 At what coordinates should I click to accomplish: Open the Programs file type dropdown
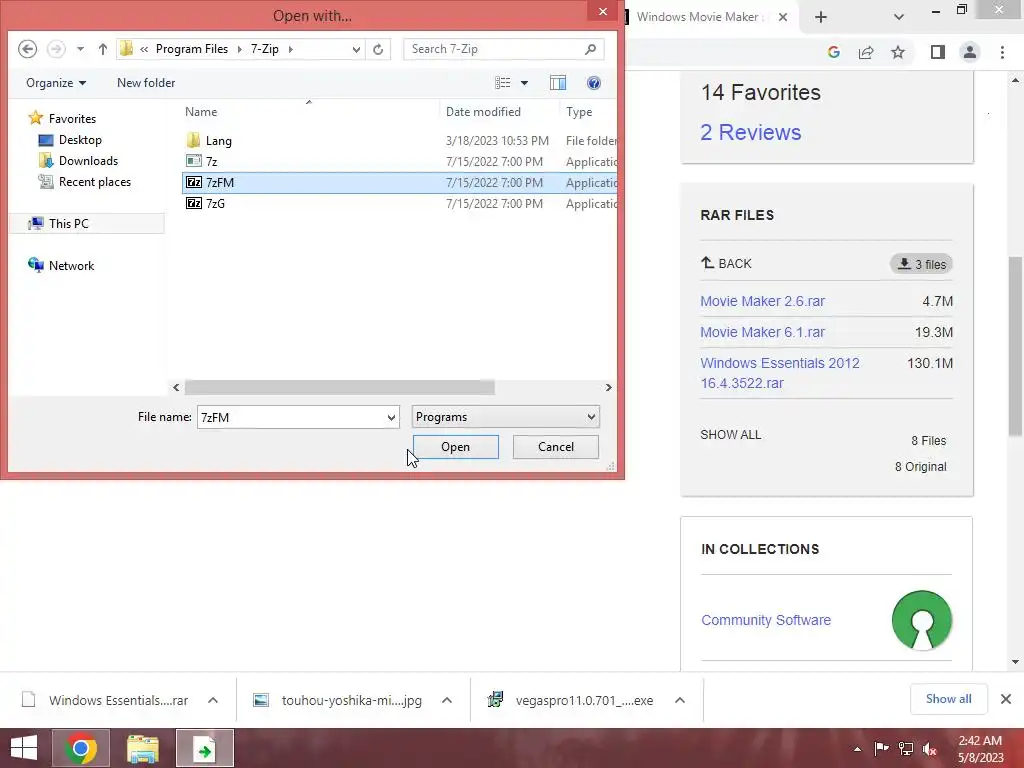(x=505, y=417)
